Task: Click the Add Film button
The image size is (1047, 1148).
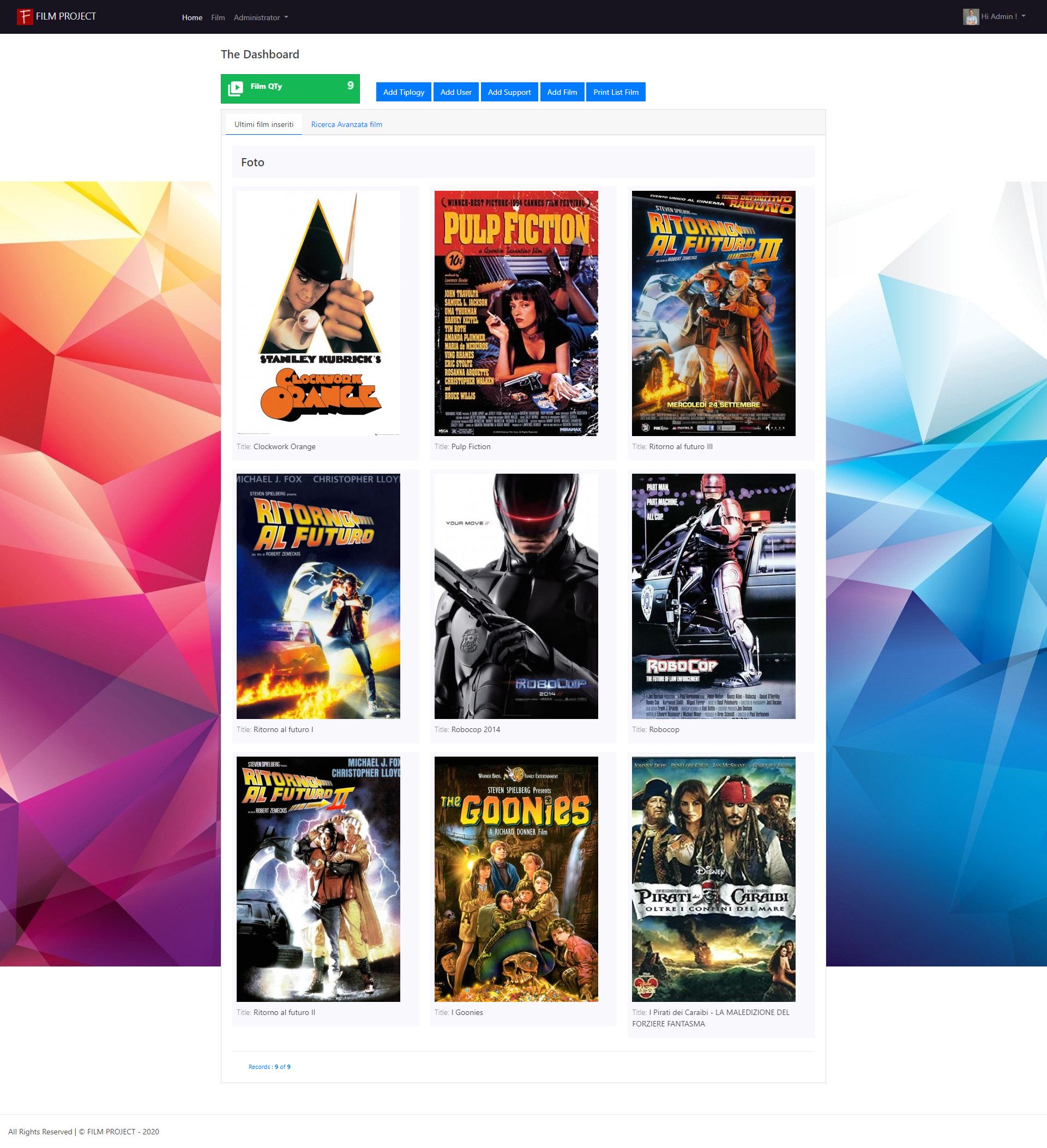Action: (562, 92)
